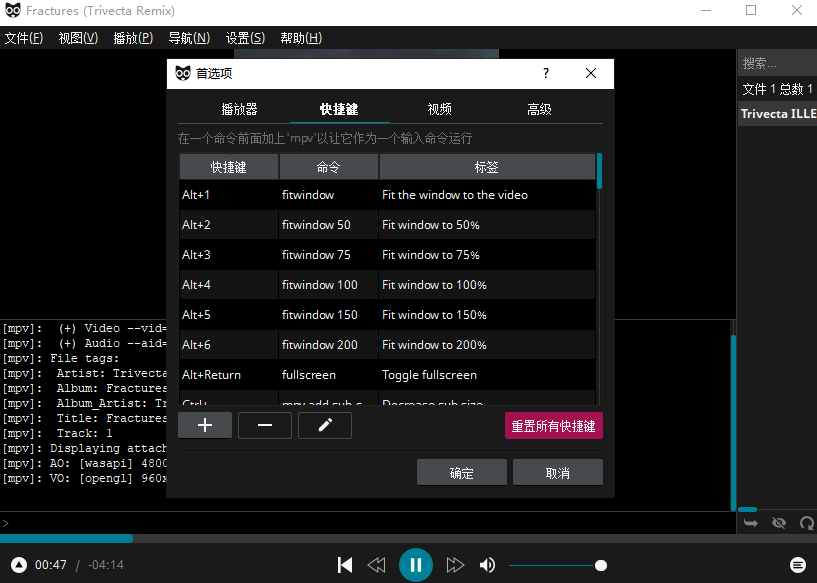Viewport: 817px width, 583px height.
Task: Click the 重置所有快捷键 reset button
Action: click(x=553, y=426)
